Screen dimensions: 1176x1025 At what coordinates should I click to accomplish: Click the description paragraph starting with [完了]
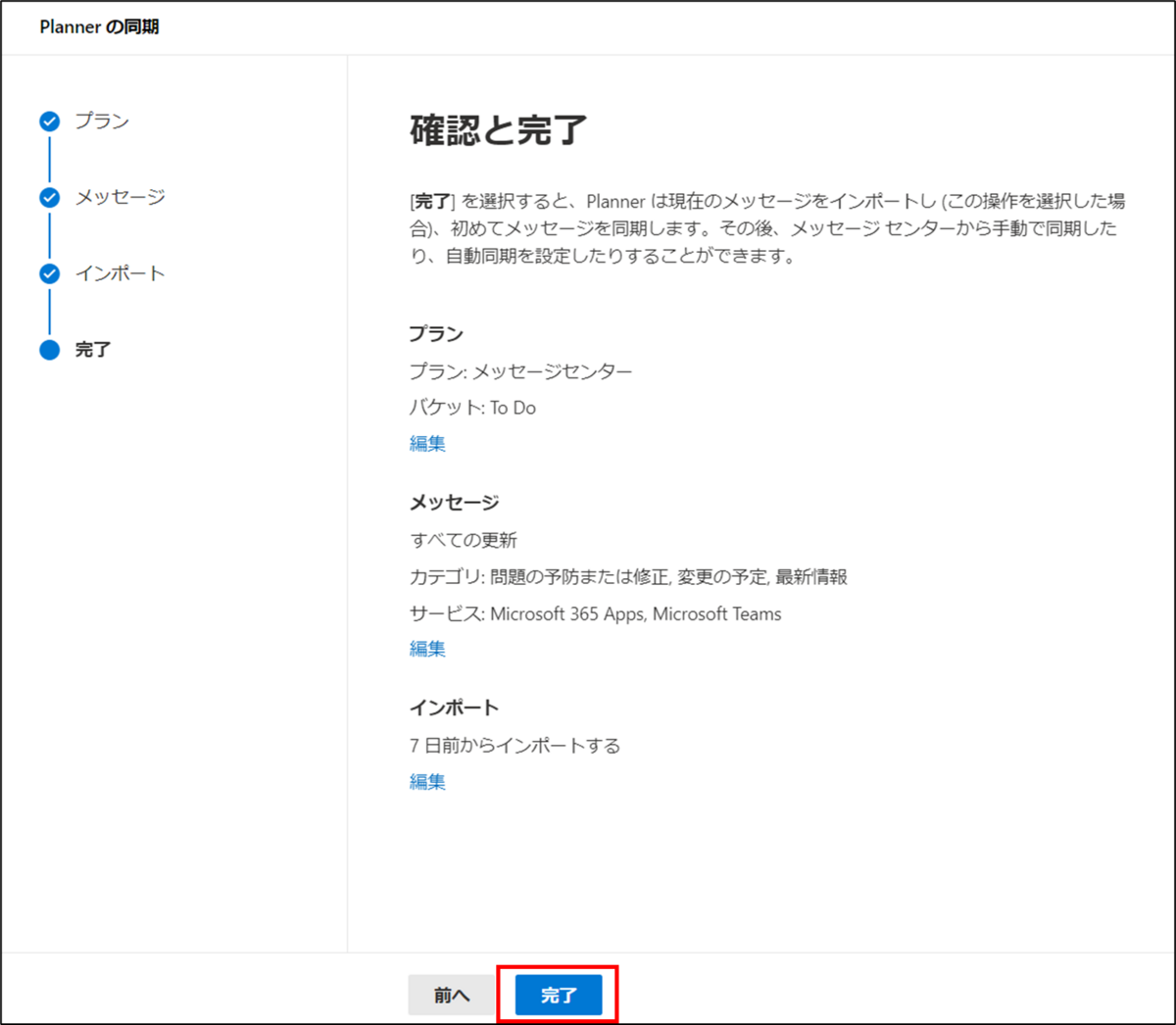point(767,228)
